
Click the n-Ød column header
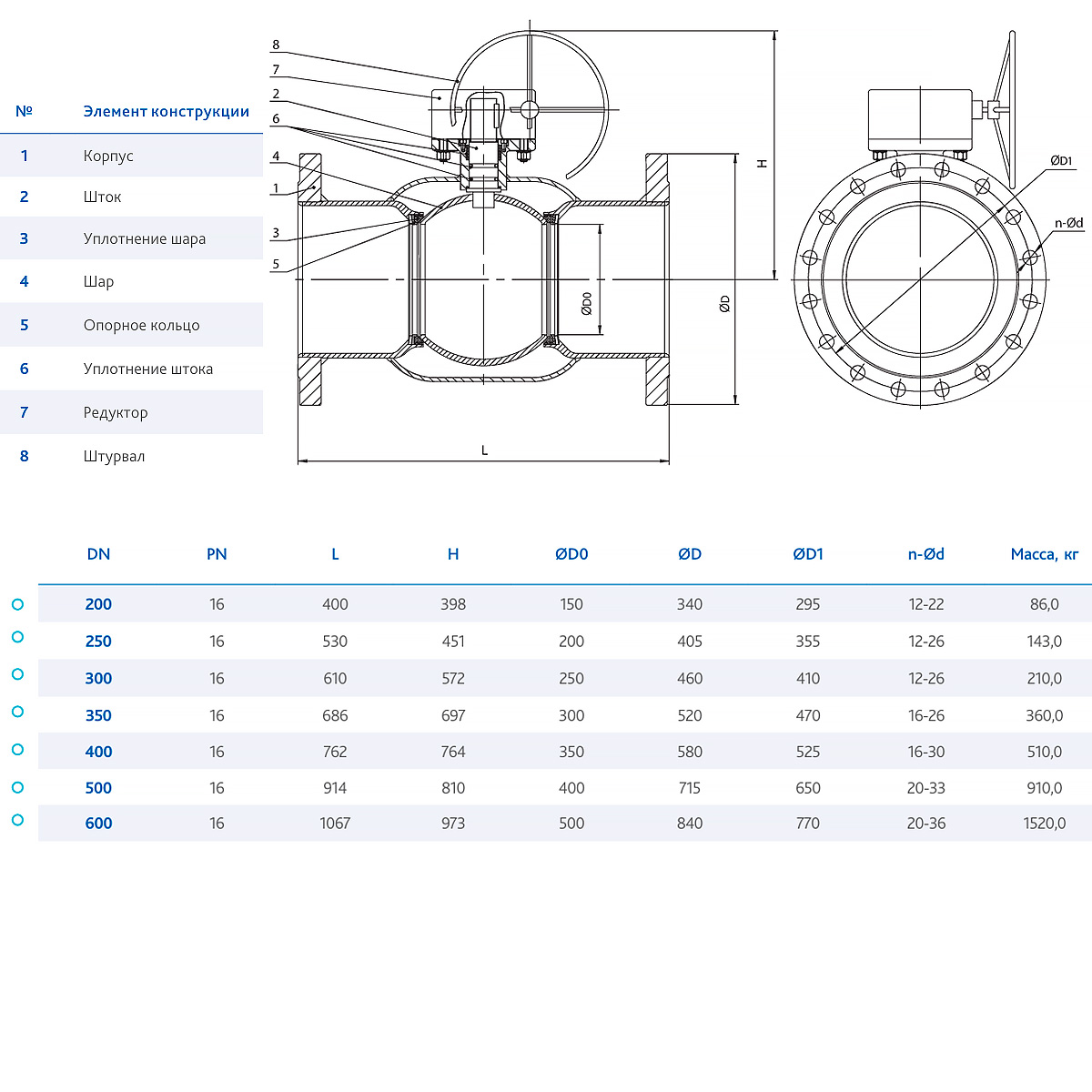click(x=925, y=554)
